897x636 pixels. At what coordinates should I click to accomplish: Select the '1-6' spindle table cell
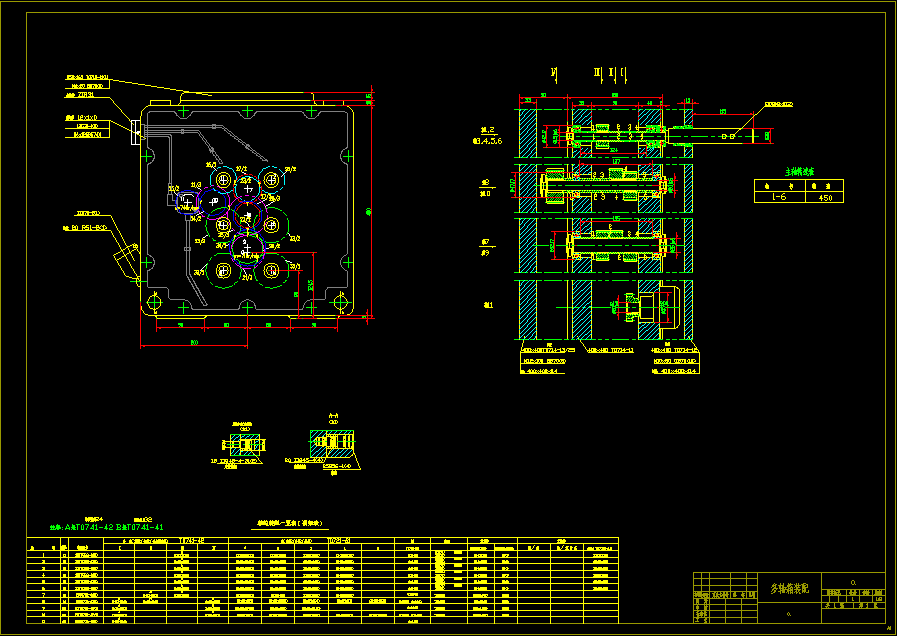779,197
